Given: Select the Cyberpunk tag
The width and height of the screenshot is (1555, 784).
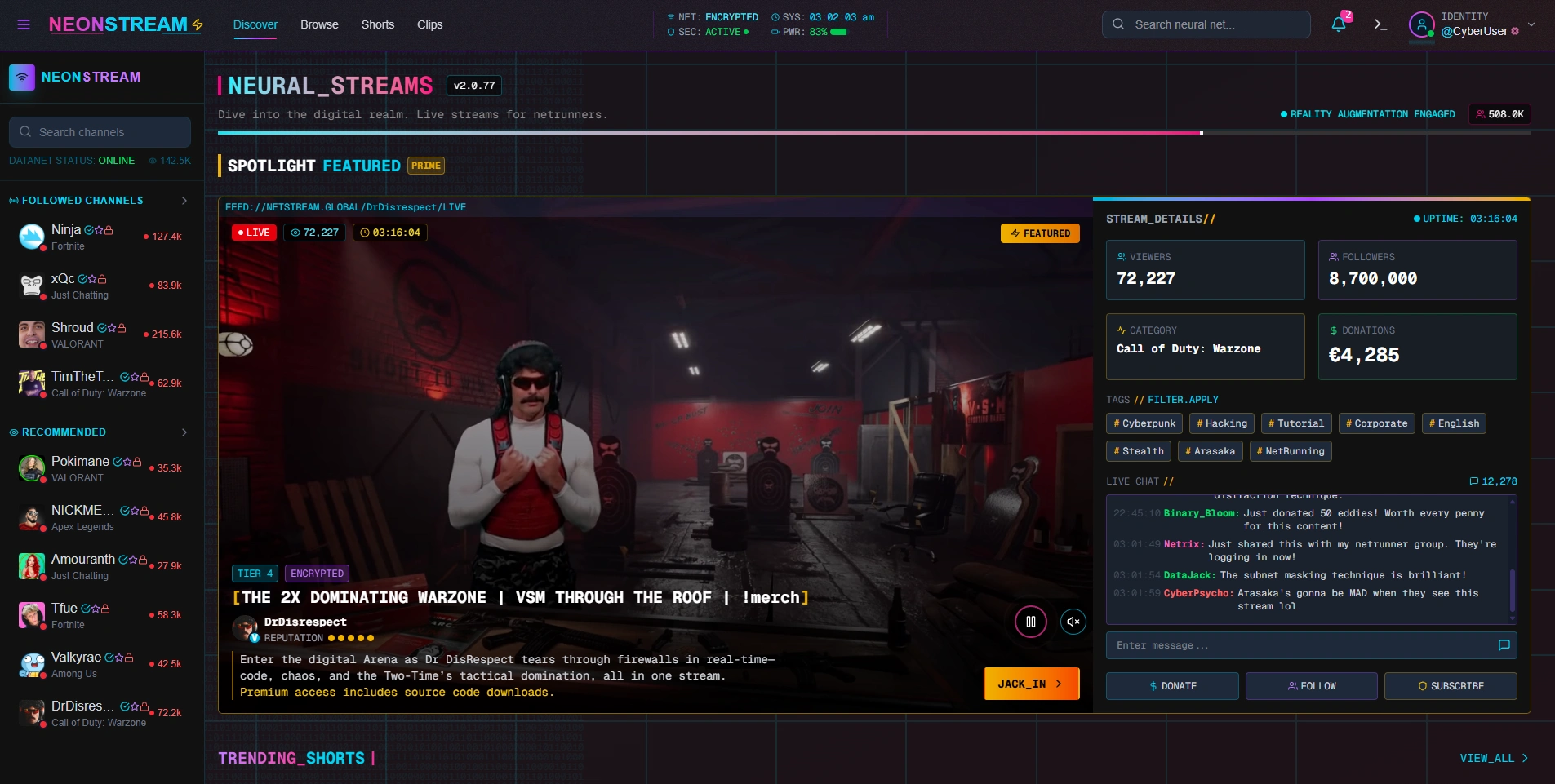Looking at the screenshot, I should click(x=1144, y=423).
